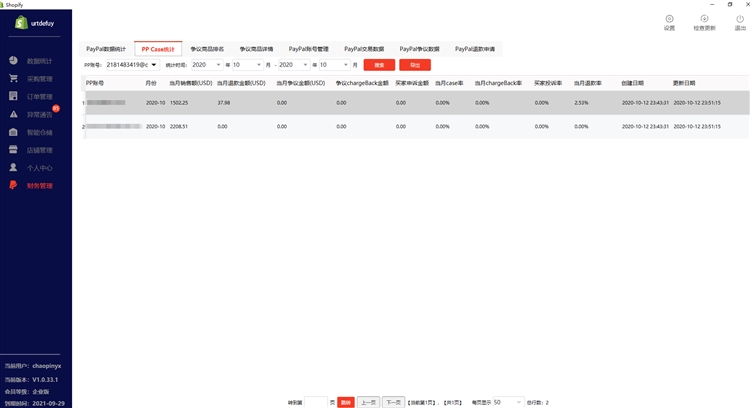Click the red 搜索 search button
The height and width of the screenshot is (408, 750).
point(379,65)
